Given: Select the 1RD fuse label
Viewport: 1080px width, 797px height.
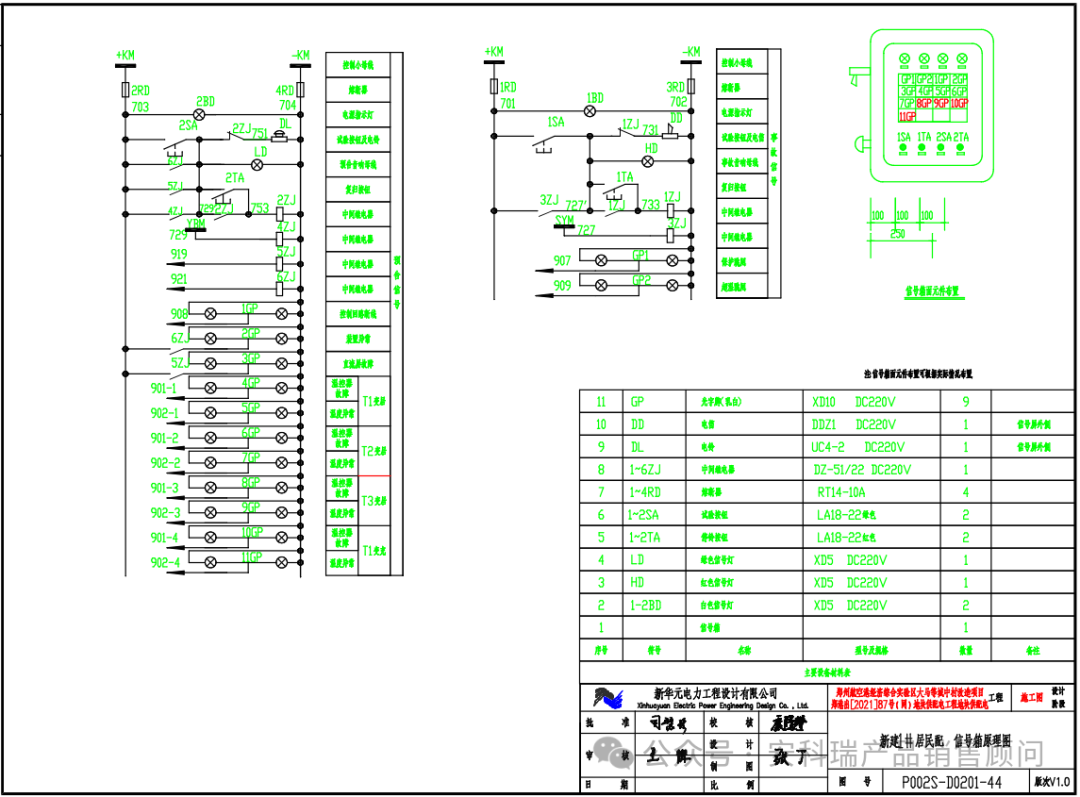Looking at the screenshot, I should [x=508, y=87].
